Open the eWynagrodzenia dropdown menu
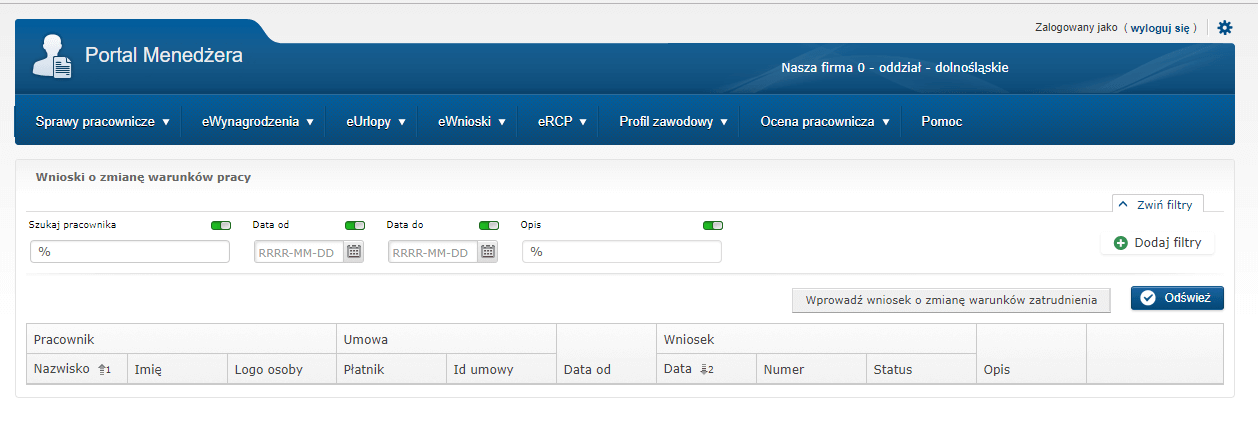The height and width of the screenshot is (431, 1258). (x=258, y=122)
